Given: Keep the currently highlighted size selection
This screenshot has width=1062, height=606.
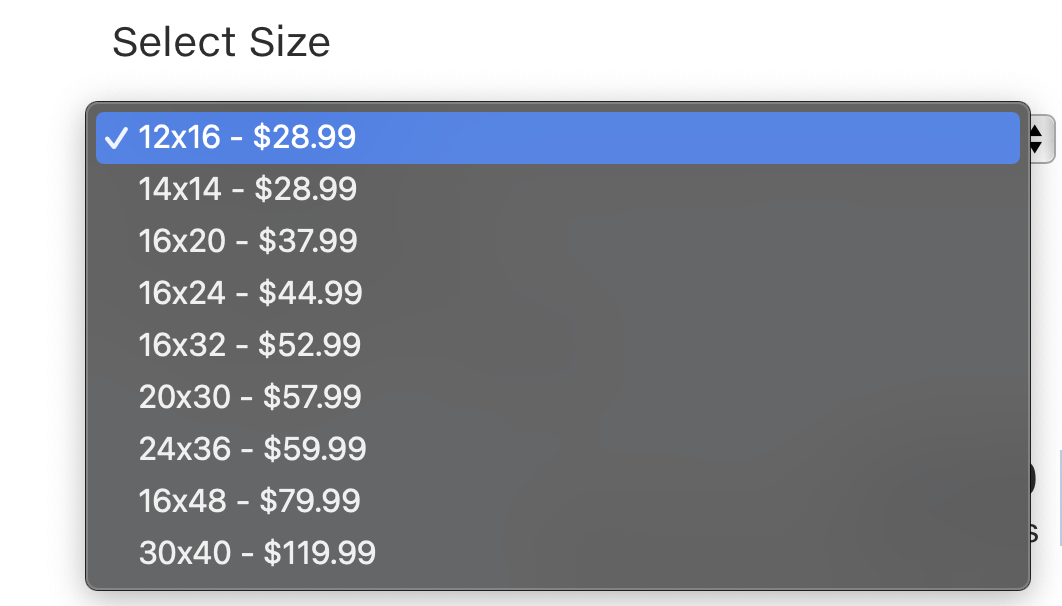Looking at the screenshot, I should pos(557,137).
